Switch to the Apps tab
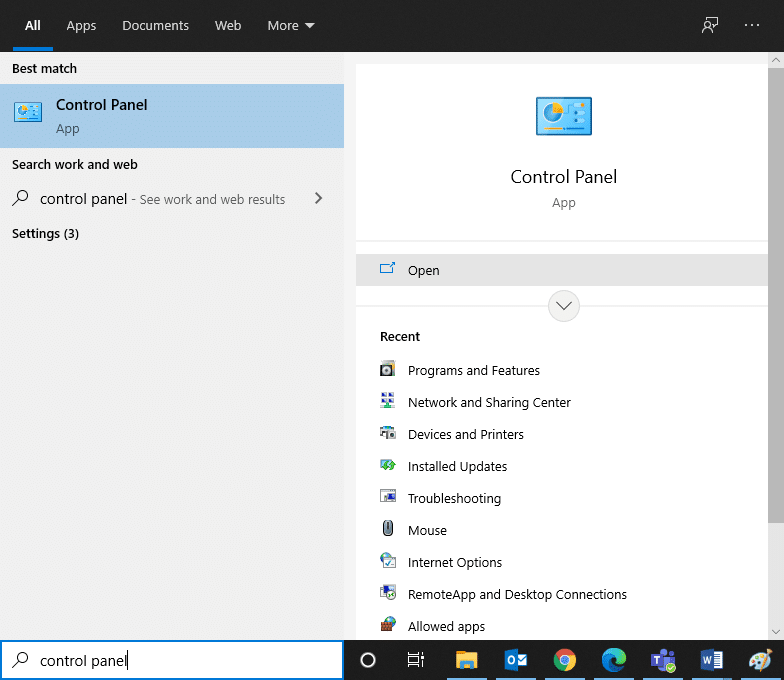Image resolution: width=784 pixels, height=680 pixels. 81,26
